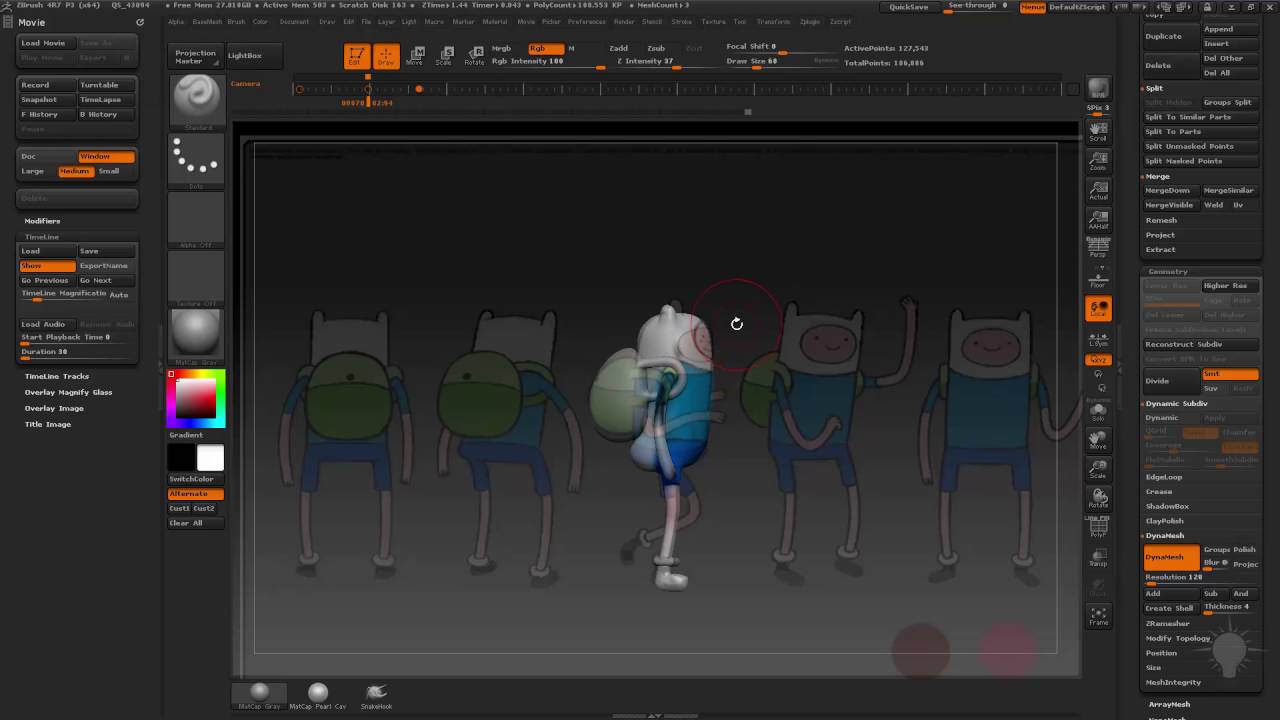This screenshot has width=1280, height=720.
Task: Toggle the Zadd button
Action: click(x=619, y=48)
